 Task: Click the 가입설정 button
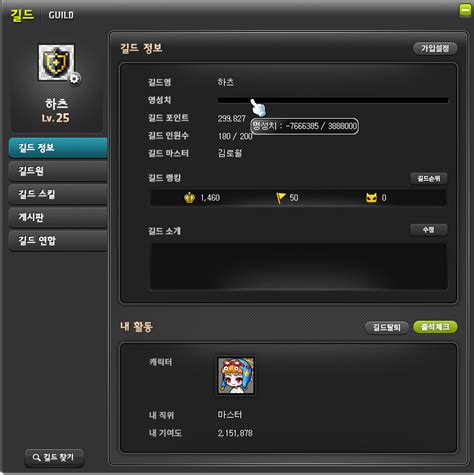tap(435, 48)
